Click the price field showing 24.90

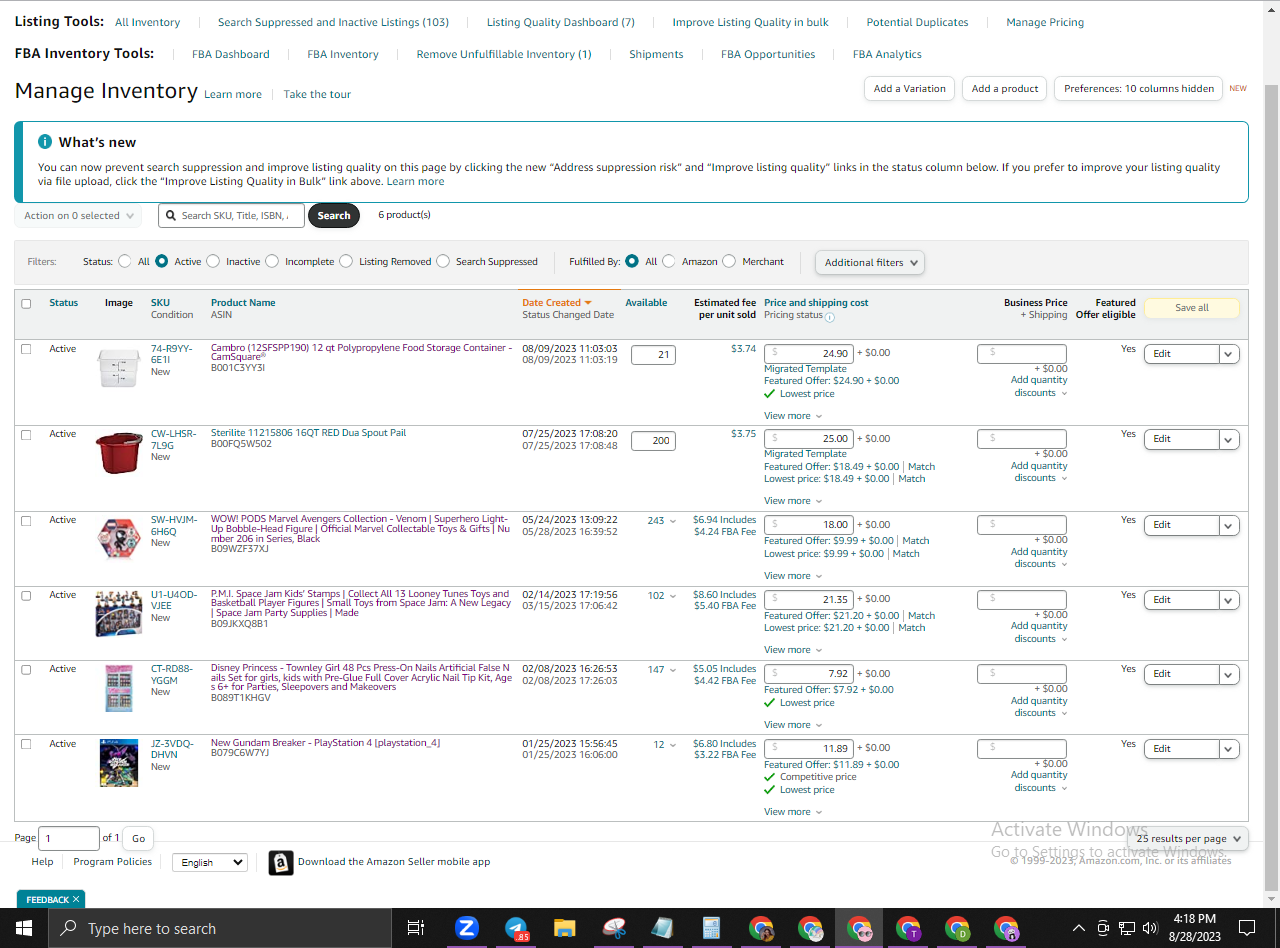[x=809, y=354]
